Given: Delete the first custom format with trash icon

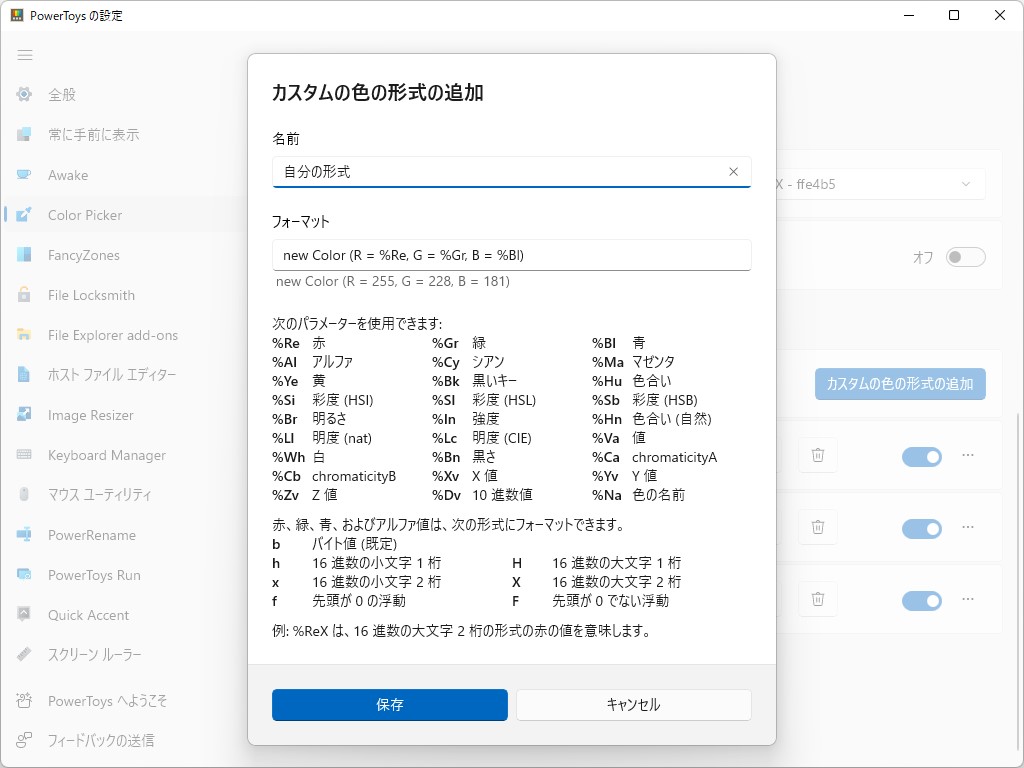Looking at the screenshot, I should click(x=818, y=455).
